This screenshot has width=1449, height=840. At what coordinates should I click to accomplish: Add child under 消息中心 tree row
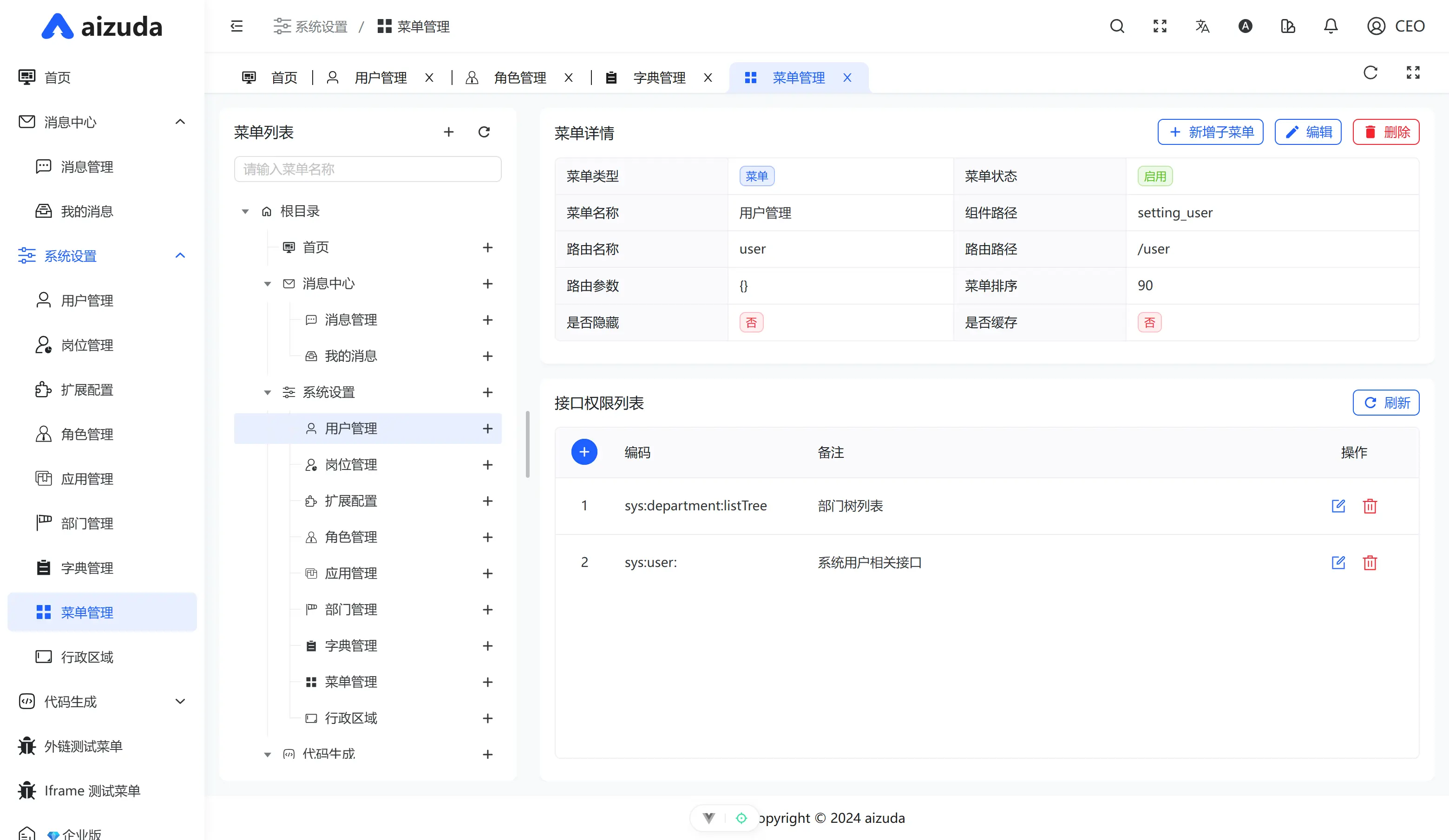click(x=488, y=284)
